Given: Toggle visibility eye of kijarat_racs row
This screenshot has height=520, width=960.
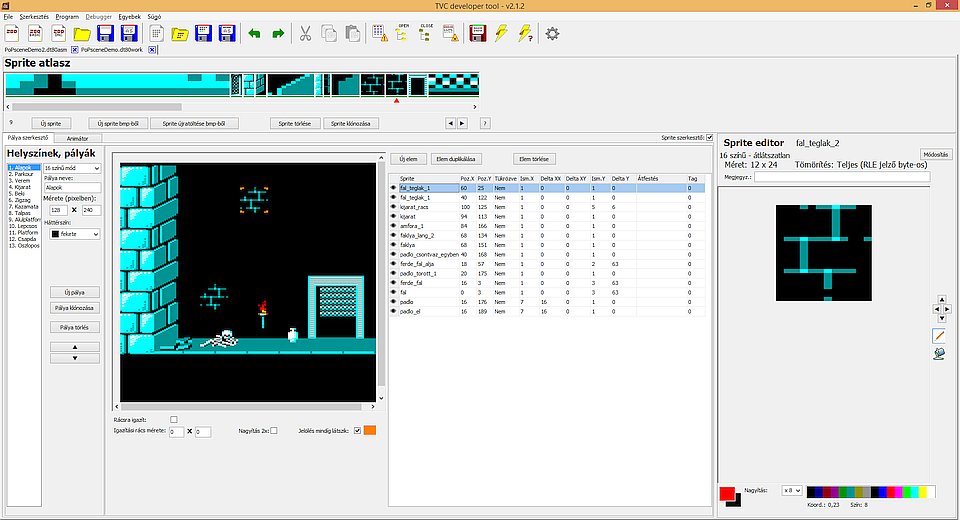Looking at the screenshot, I should (x=393, y=207).
